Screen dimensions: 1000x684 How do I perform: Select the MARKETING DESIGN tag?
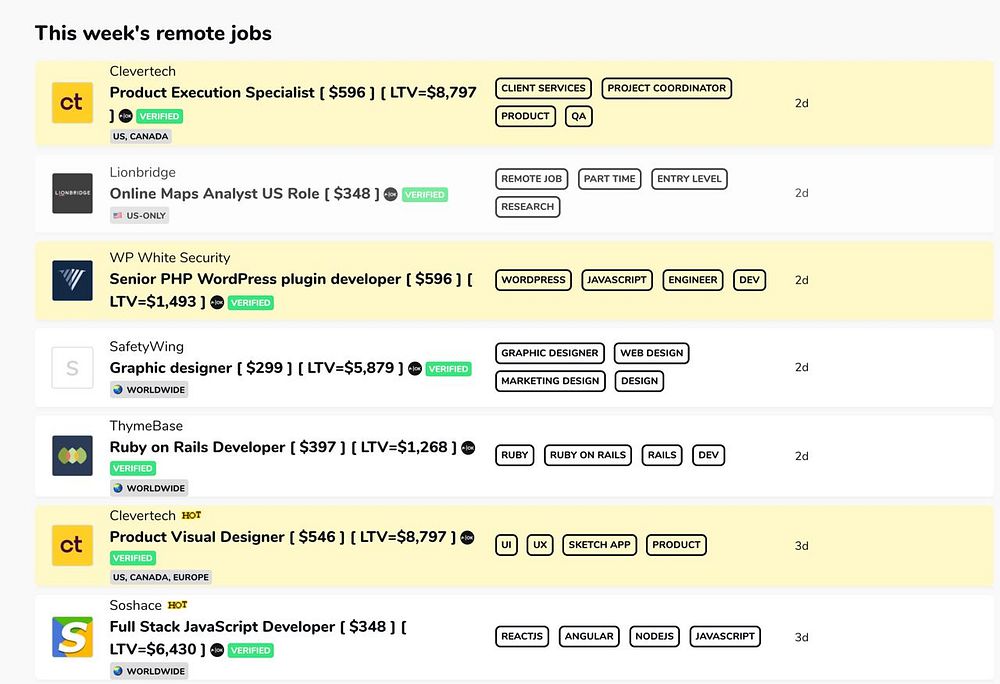point(550,381)
